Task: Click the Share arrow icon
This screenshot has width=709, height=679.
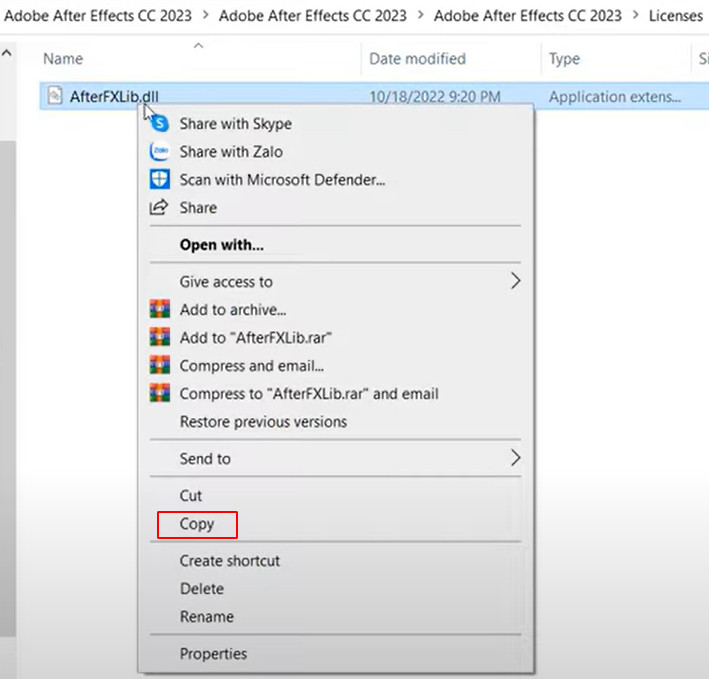Action: click(x=158, y=208)
